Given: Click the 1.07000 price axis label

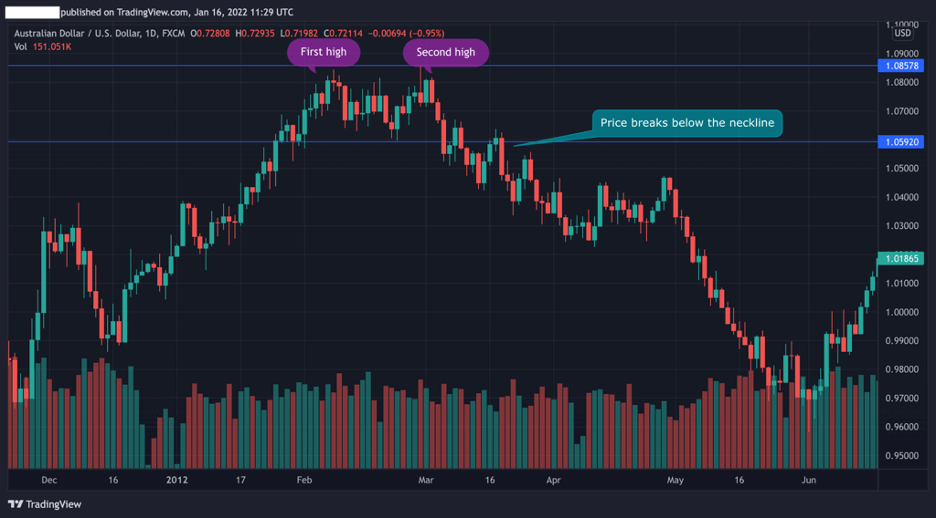Looking at the screenshot, I should click(901, 112).
